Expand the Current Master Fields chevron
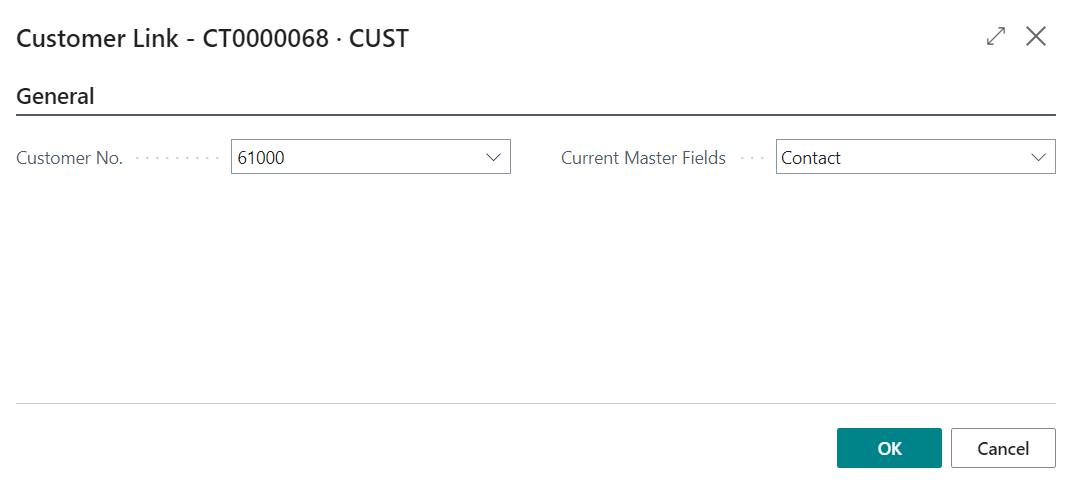The height and width of the screenshot is (487, 1076). pyautogui.click(x=1038, y=157)
